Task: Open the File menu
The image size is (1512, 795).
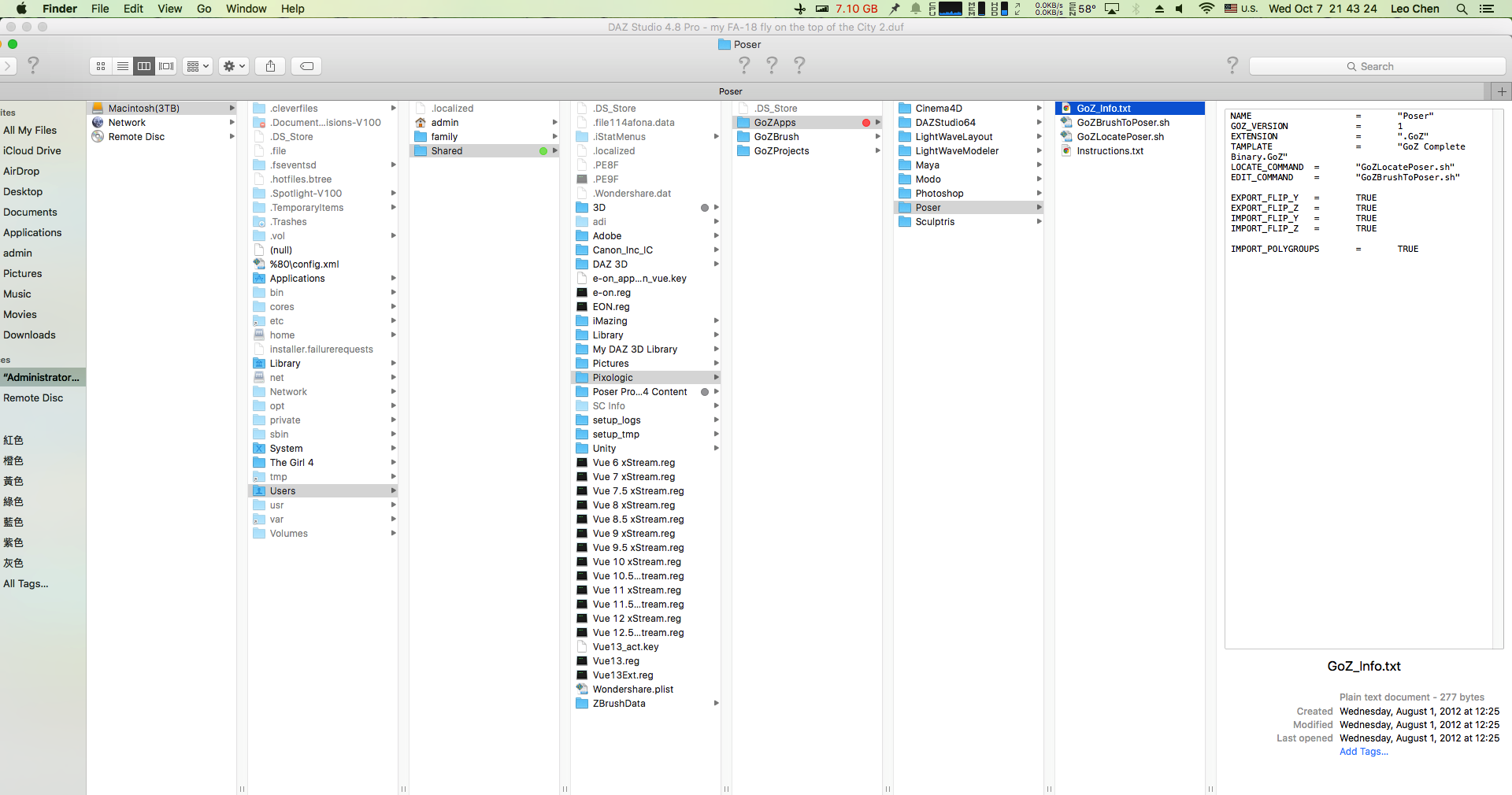Action: (100, 9)
